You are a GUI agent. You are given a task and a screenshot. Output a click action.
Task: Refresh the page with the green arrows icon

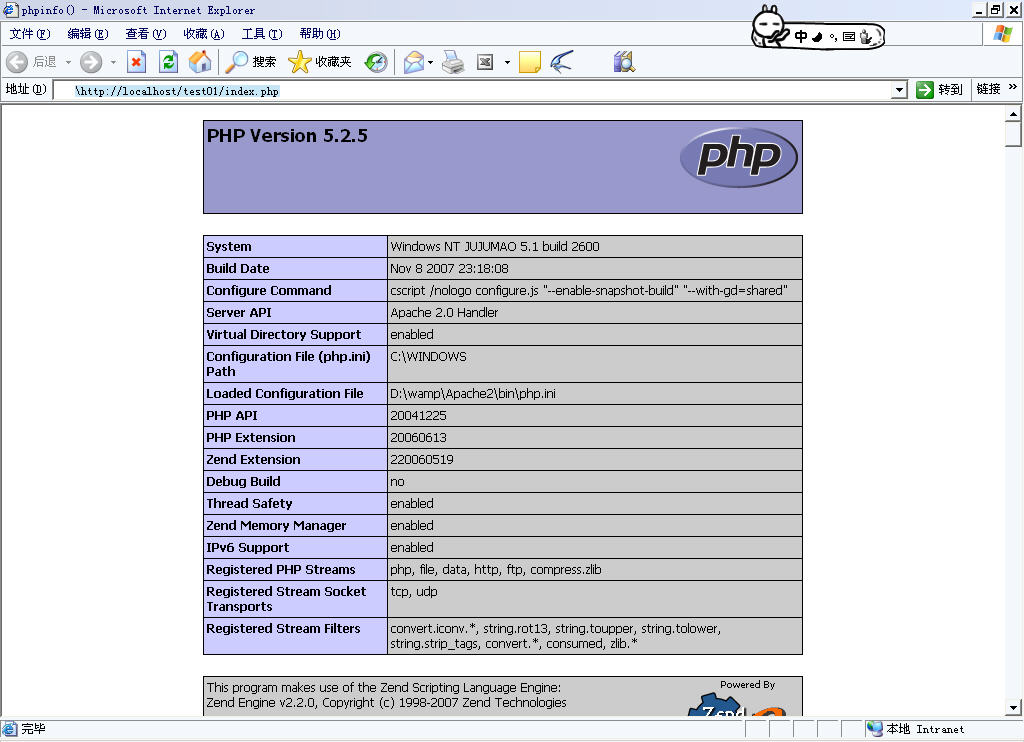[168, 62]
